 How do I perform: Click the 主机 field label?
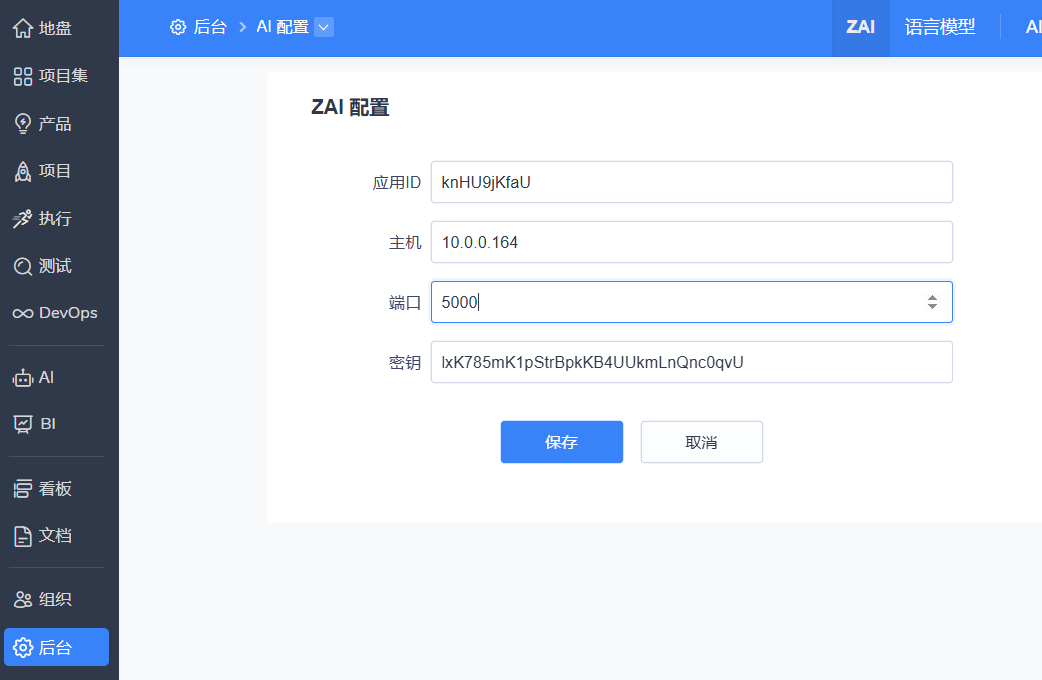click(x=405, y=243)
